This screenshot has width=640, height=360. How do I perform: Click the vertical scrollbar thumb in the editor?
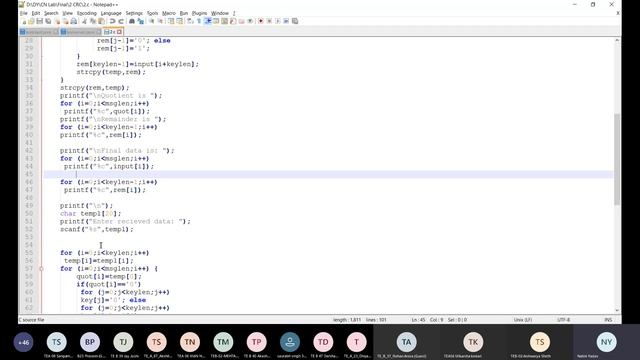[x=617, y=159]
